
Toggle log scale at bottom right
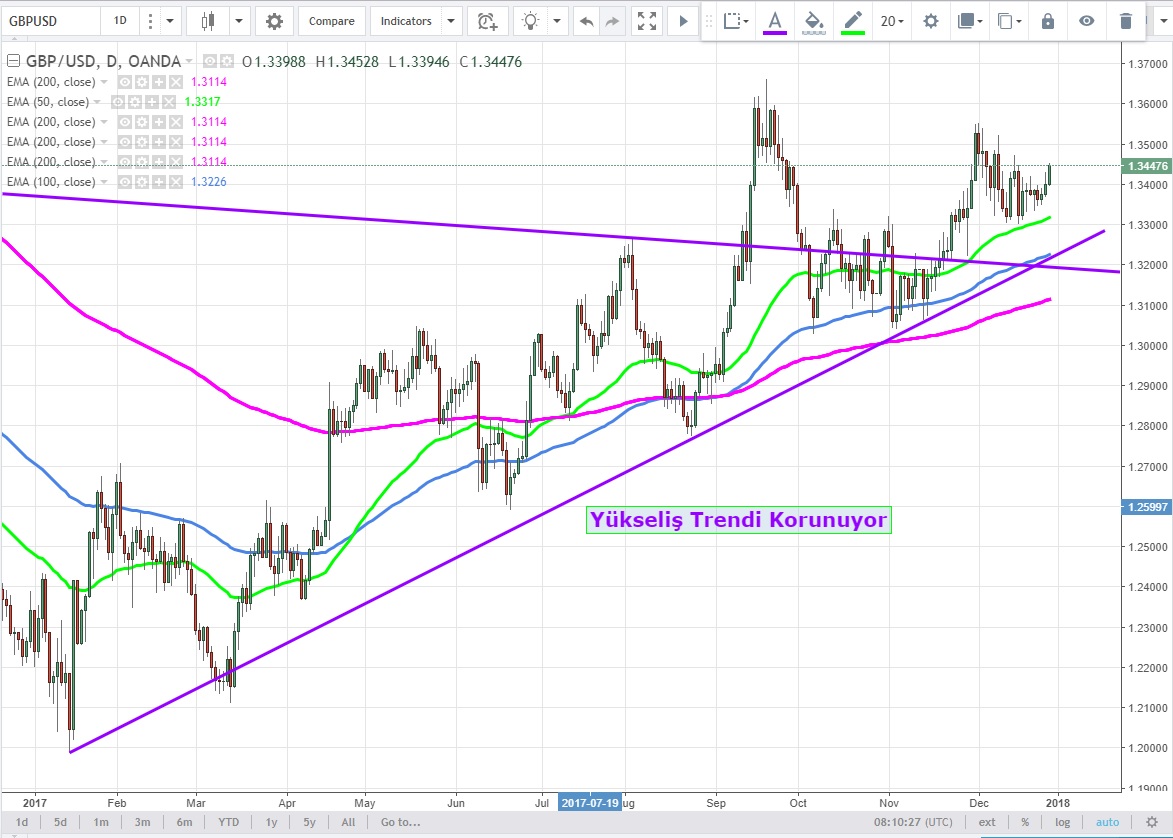(1062, 822)
